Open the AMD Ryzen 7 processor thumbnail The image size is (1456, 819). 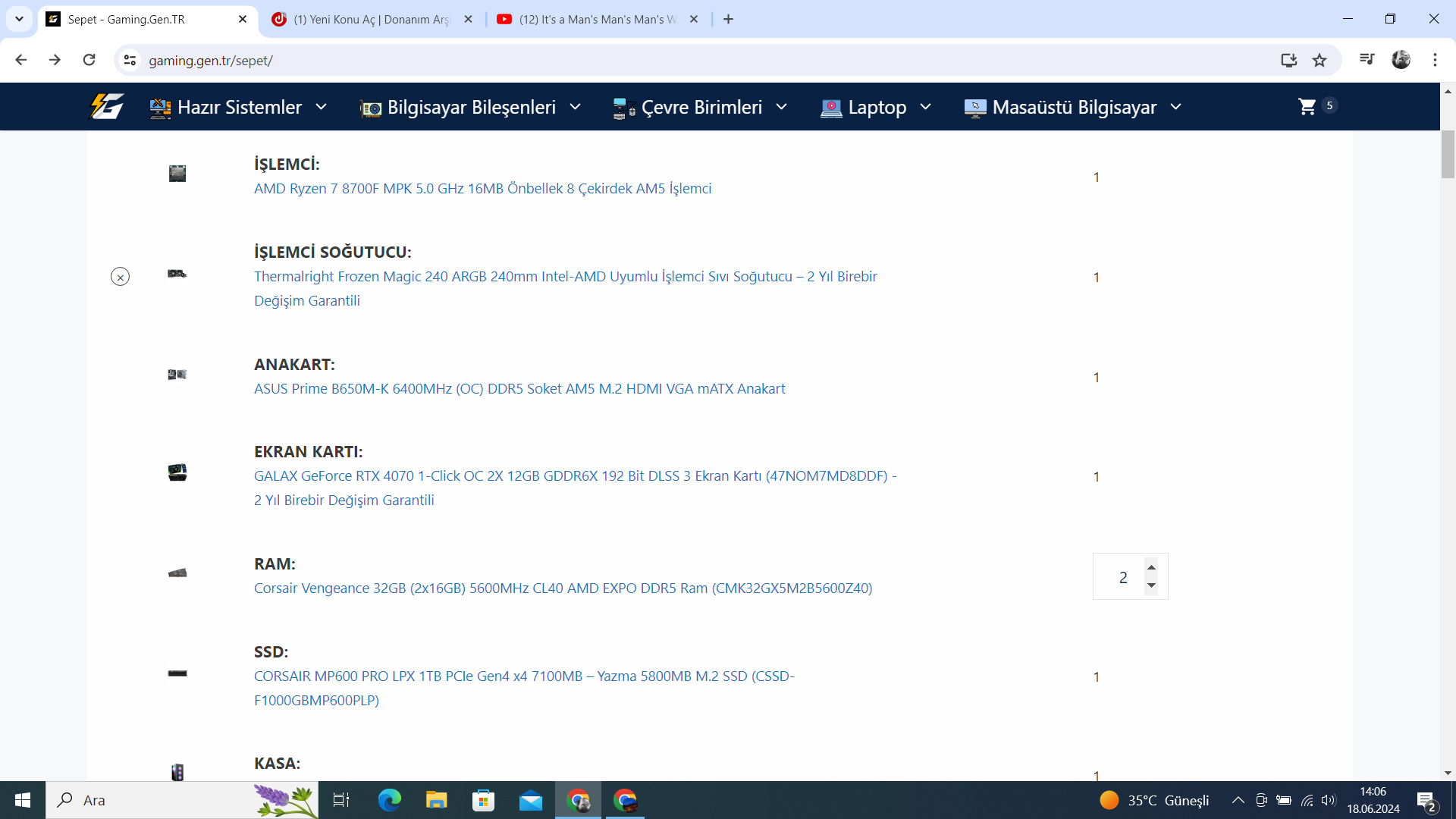177,174
